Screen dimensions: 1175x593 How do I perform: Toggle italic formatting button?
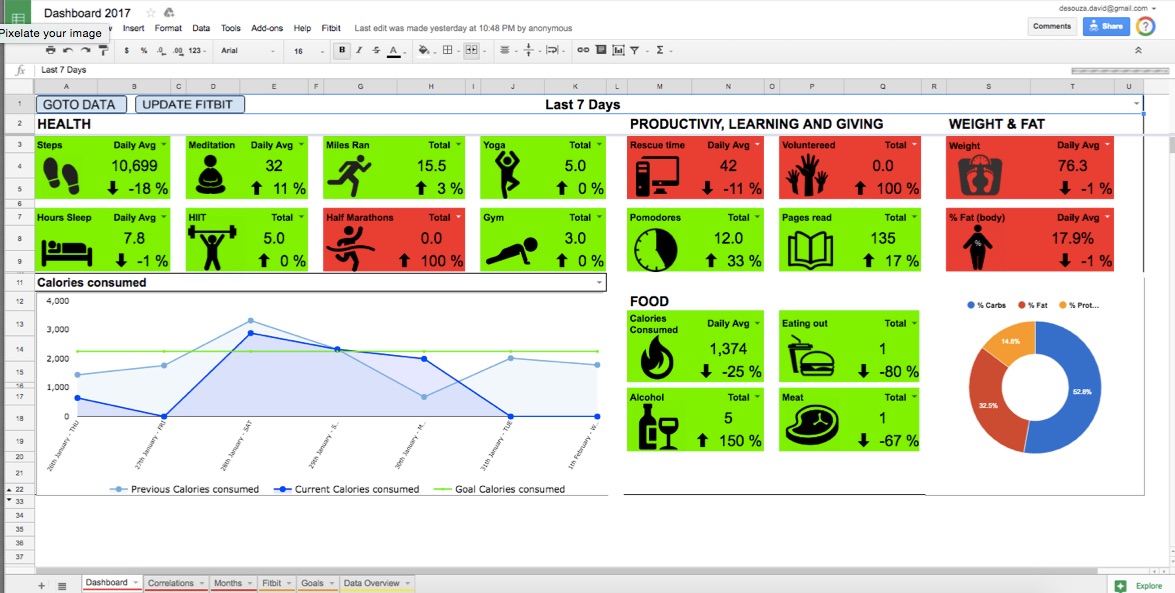[x=359, y=50]
